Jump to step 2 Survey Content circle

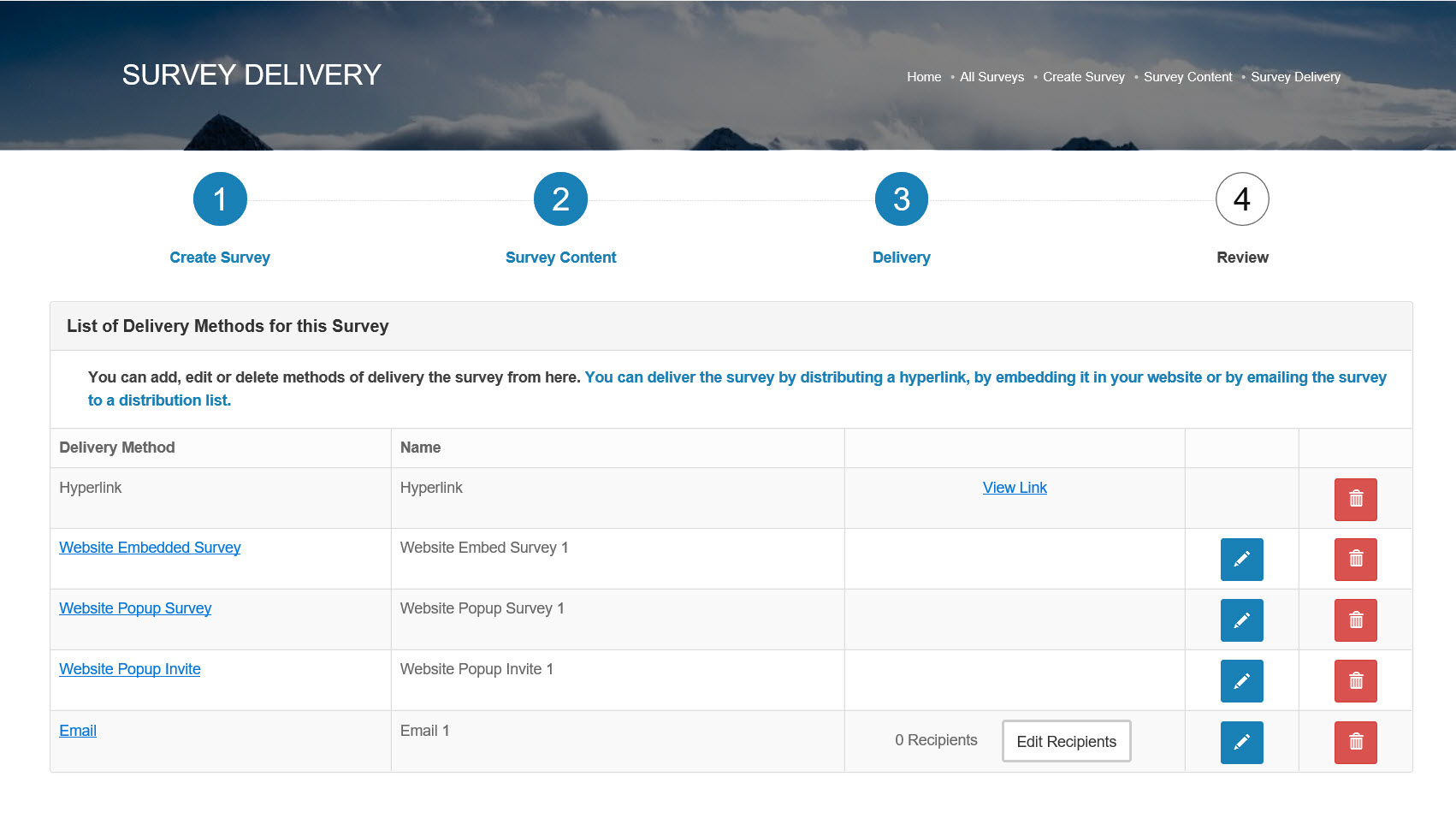[560, 199]
